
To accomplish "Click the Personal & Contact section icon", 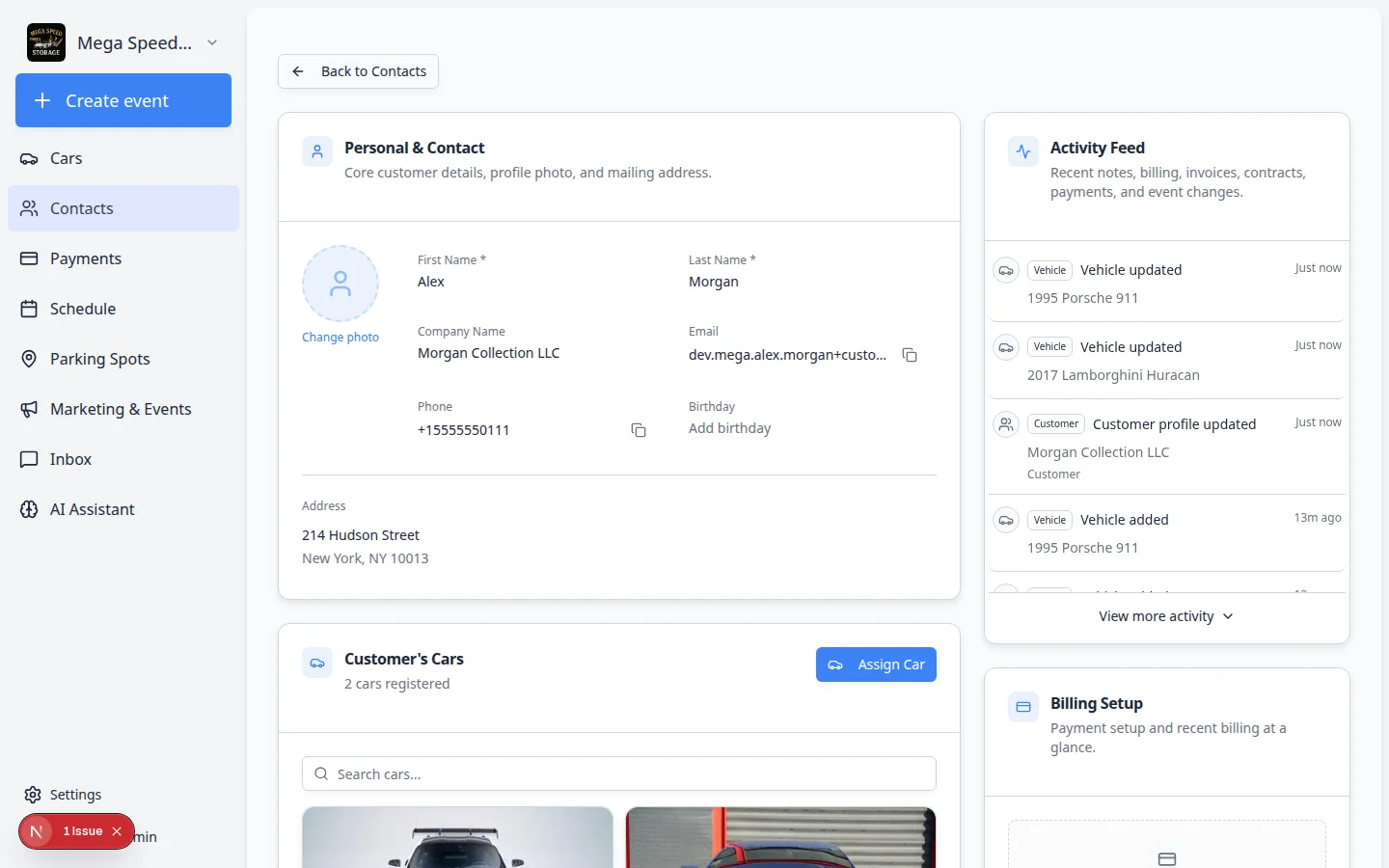I will click(317, 151).
